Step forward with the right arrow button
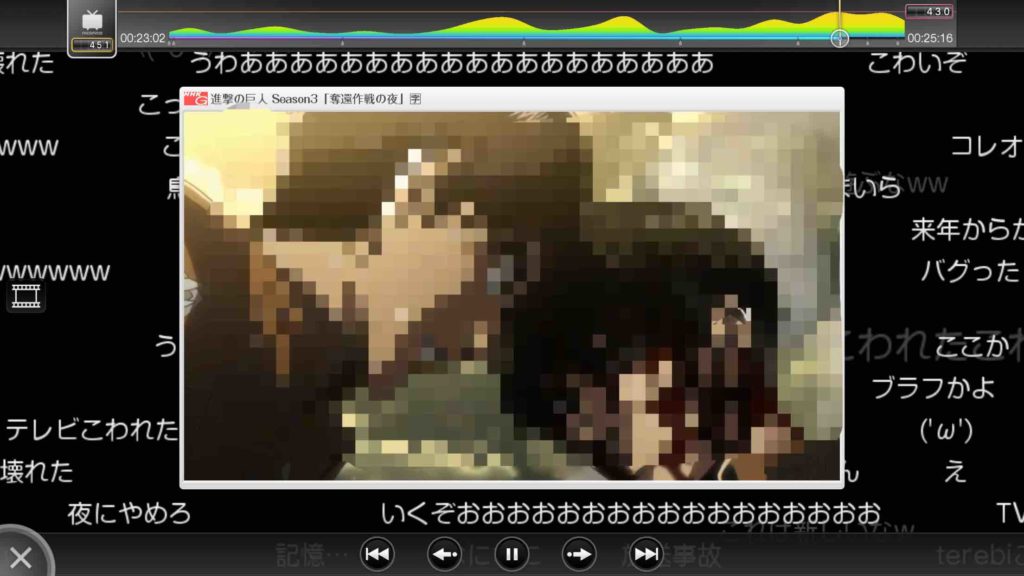Viewport: 1024px width, 576px height. tap(579, 554)
